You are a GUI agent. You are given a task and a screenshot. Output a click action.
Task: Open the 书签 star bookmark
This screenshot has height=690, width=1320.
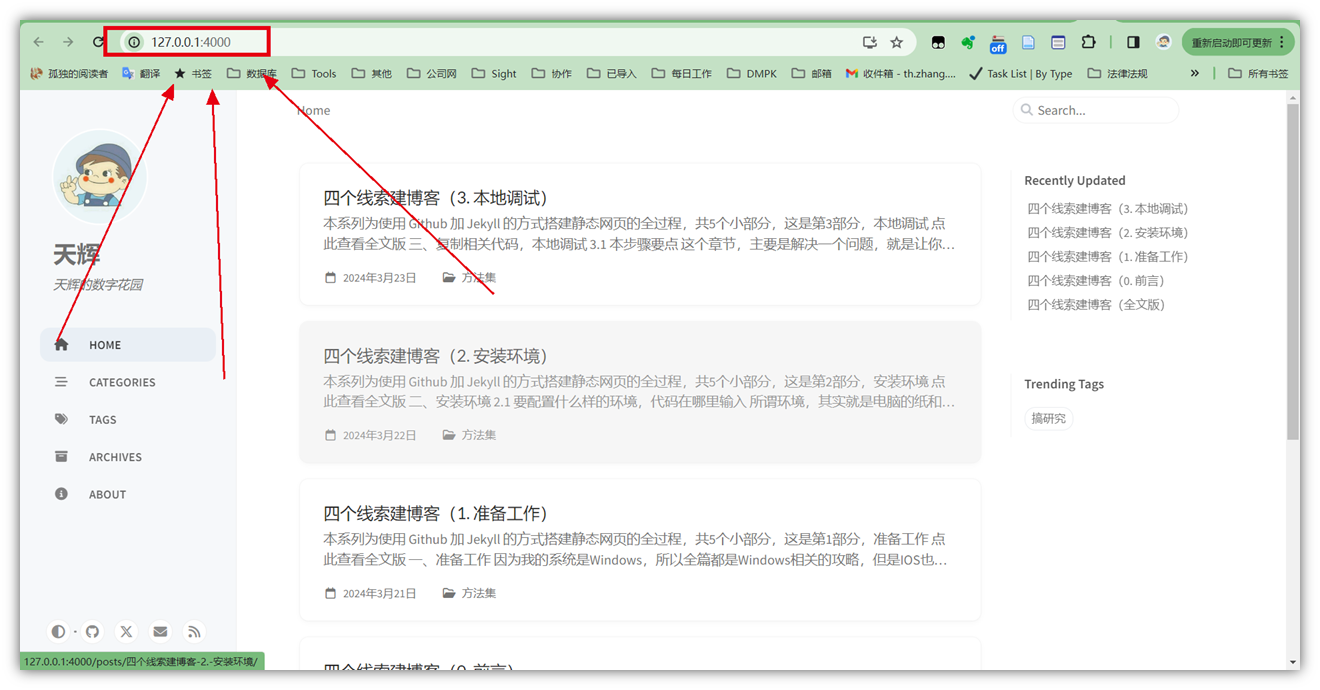(193, 73)
